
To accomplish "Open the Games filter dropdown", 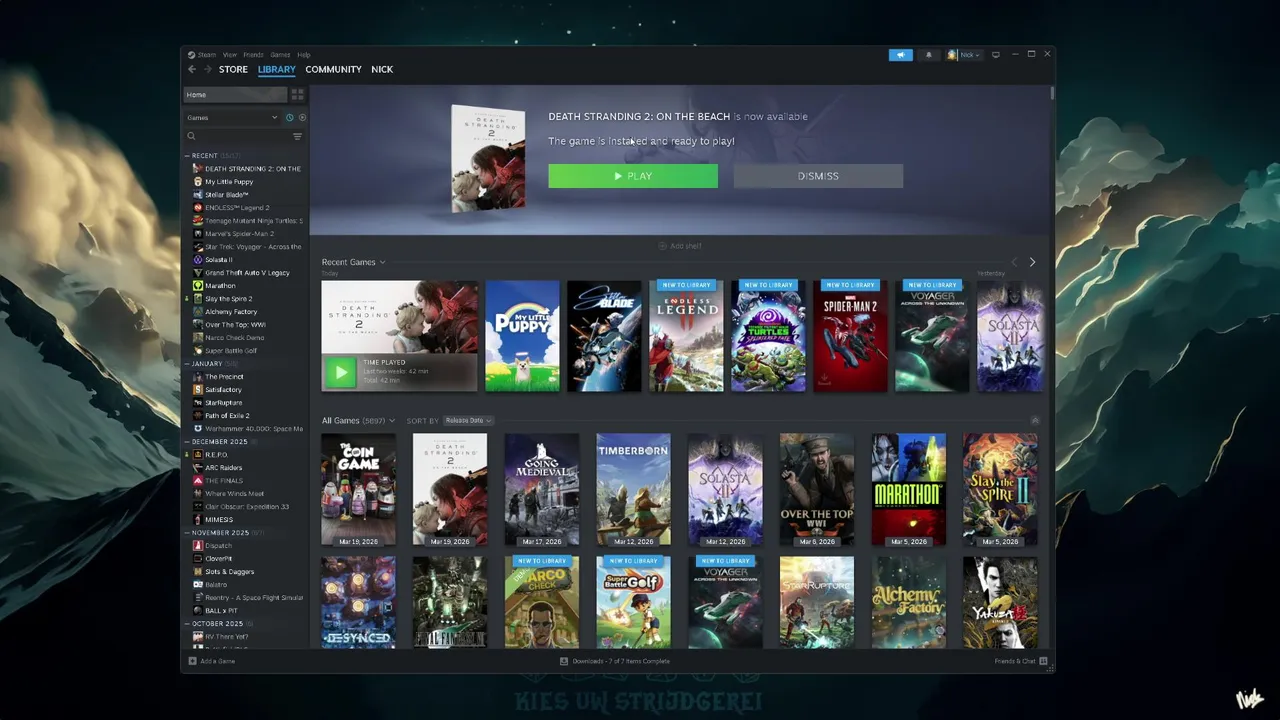I will pos(232,118).
